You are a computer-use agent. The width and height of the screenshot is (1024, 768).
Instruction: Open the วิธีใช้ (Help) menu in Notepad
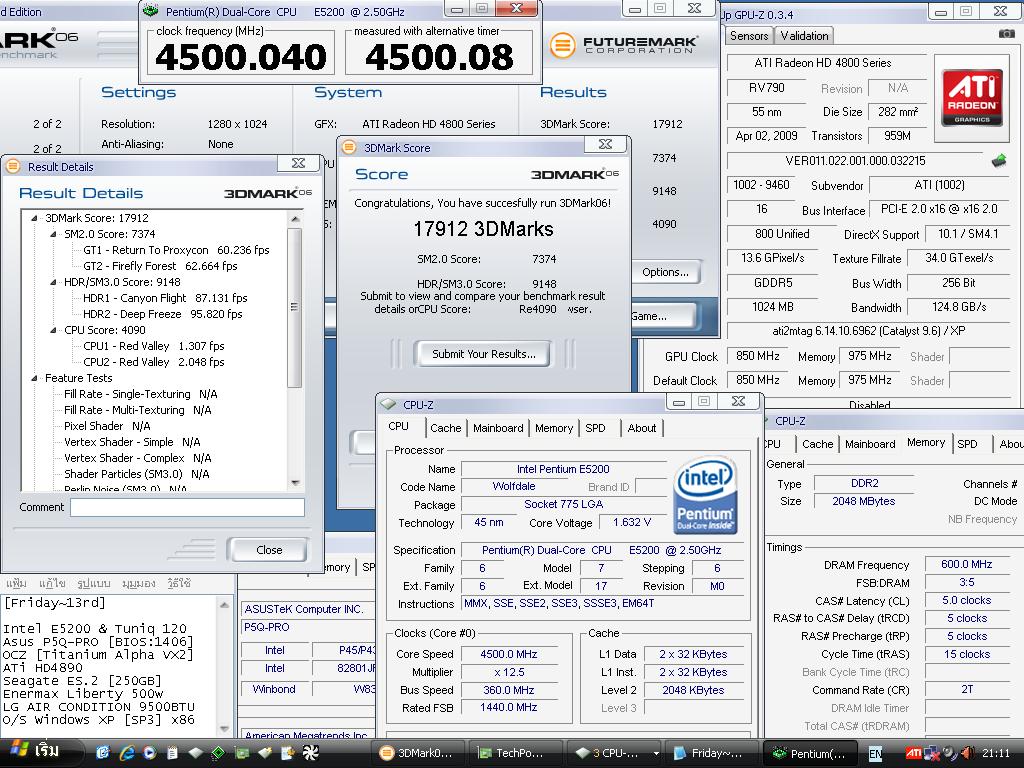point(178,583)
